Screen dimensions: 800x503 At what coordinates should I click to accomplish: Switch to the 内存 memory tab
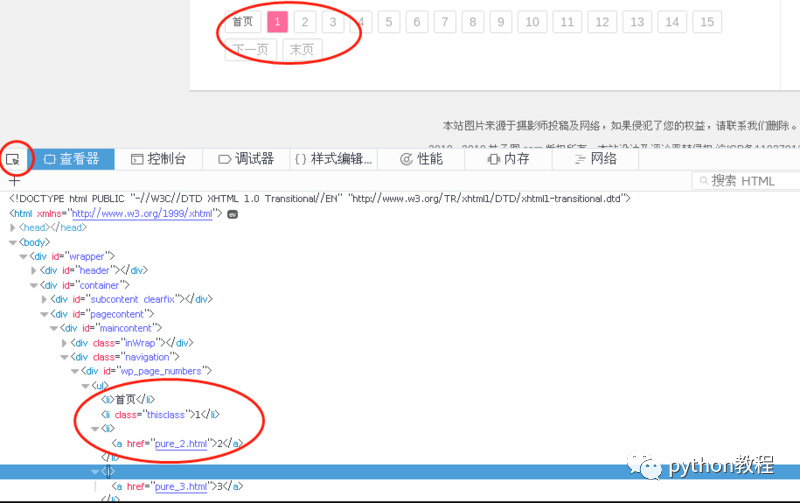point(508,159)
